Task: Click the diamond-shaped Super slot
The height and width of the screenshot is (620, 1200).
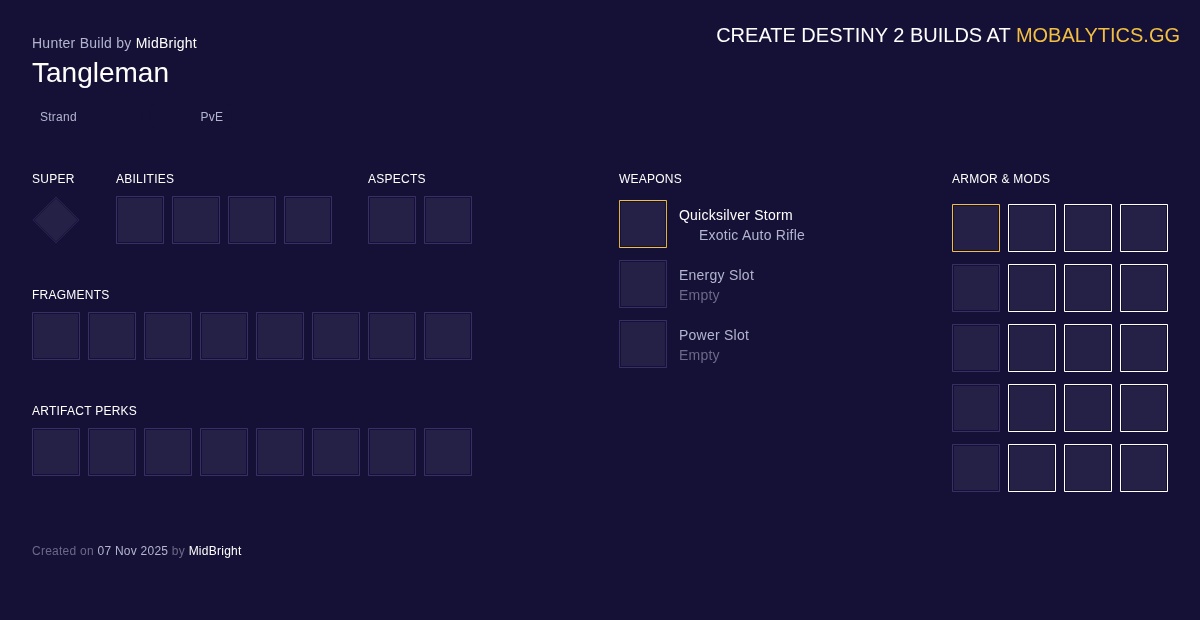Action: click(56, 220)
